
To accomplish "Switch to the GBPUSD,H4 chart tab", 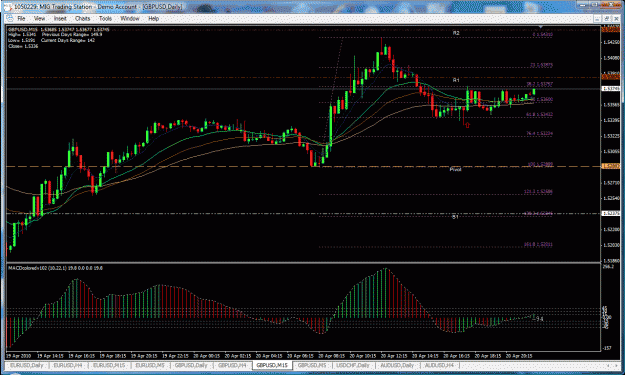I will point(232,365).
